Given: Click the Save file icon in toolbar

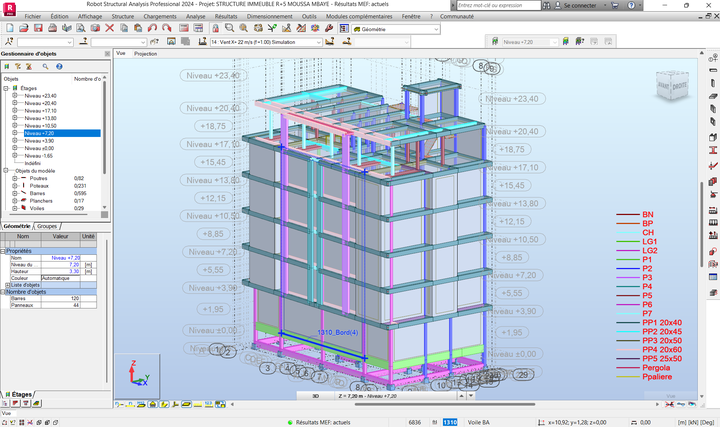Looking at the screenshot, I should pyautogui.click(x=36, y=29).
